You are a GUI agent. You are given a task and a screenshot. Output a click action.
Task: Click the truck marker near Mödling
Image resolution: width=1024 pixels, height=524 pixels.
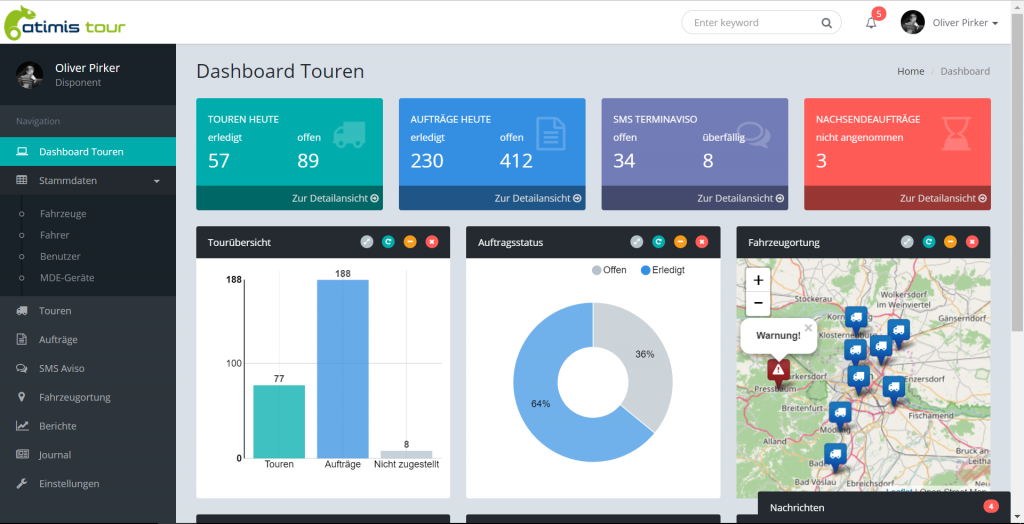840,416
